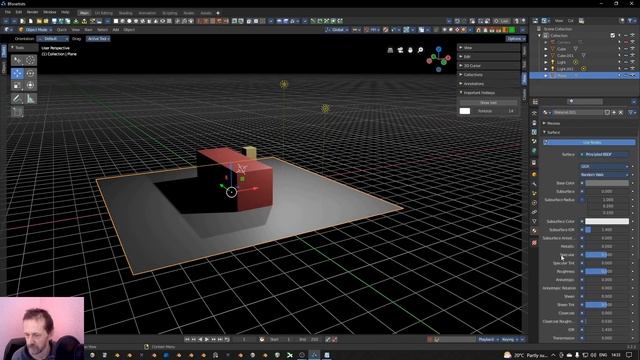Screen dimensions: 640x360
Task: Open the Window menu
Action: 50,12
